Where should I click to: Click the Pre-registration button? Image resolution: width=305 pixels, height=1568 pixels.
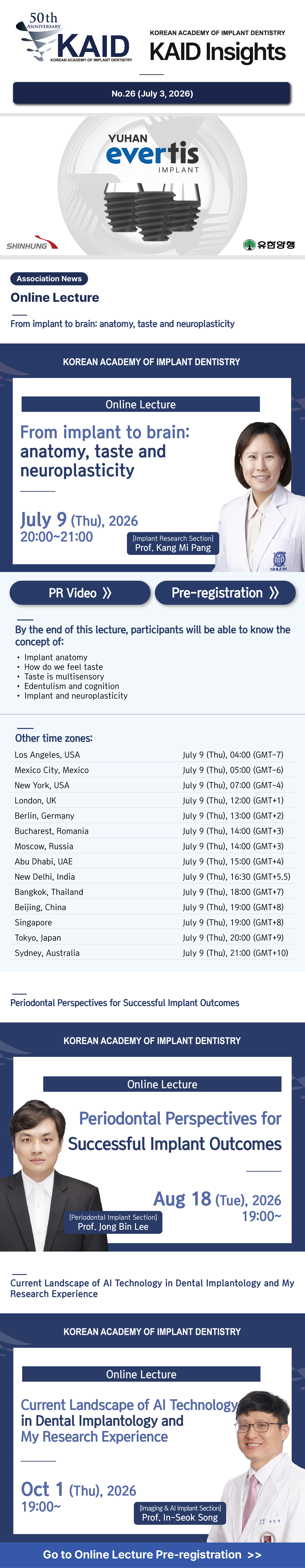[x=225, y=593]
